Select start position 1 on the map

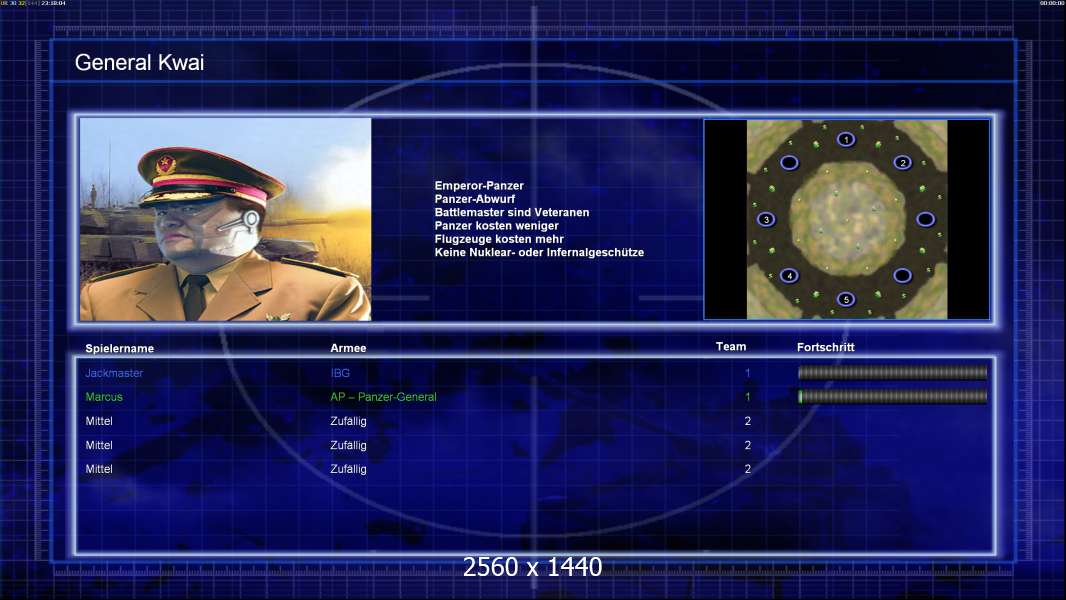[846, 139]
